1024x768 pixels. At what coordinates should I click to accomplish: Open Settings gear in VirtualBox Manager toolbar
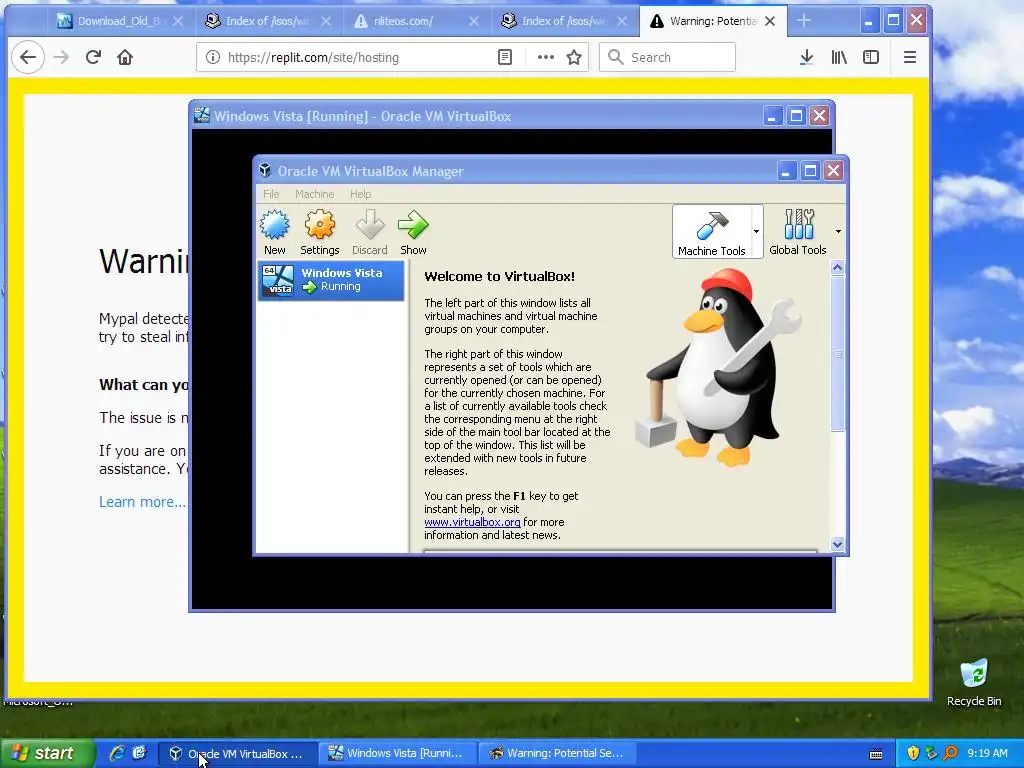coord(319,232)
